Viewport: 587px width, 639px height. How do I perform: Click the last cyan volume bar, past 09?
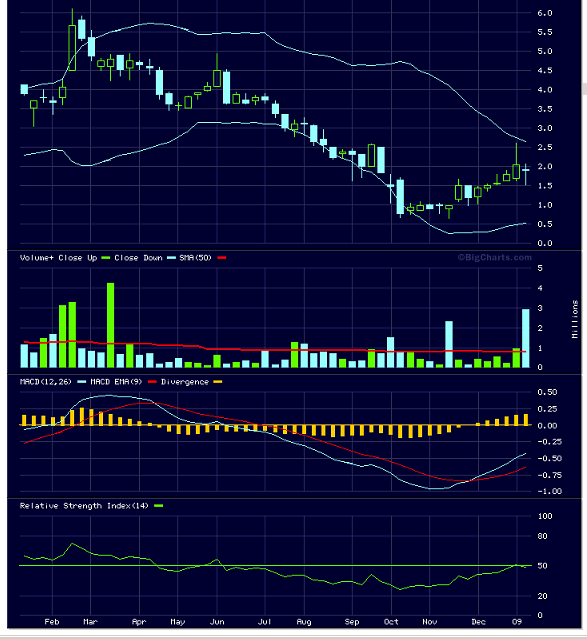[x=526, y=338]
